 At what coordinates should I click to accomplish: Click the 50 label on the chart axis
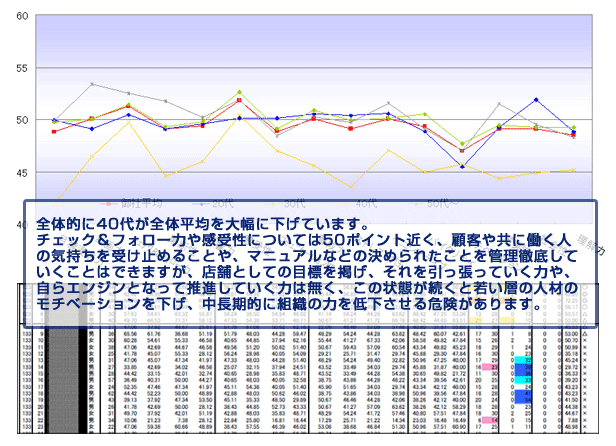pyautogui.click(x=22, y=120)
